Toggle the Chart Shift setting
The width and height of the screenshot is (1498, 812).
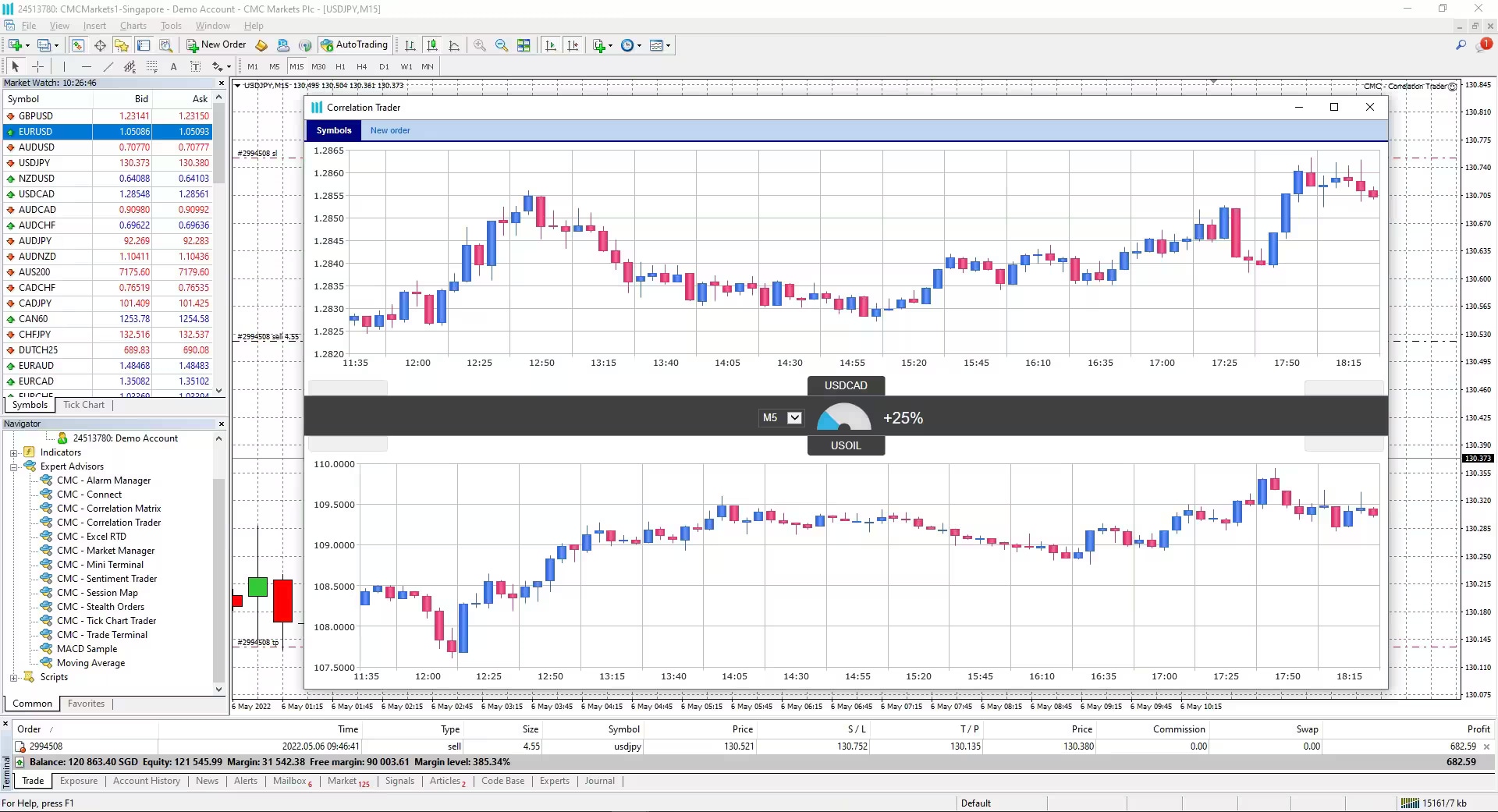[x=573, y=45]
